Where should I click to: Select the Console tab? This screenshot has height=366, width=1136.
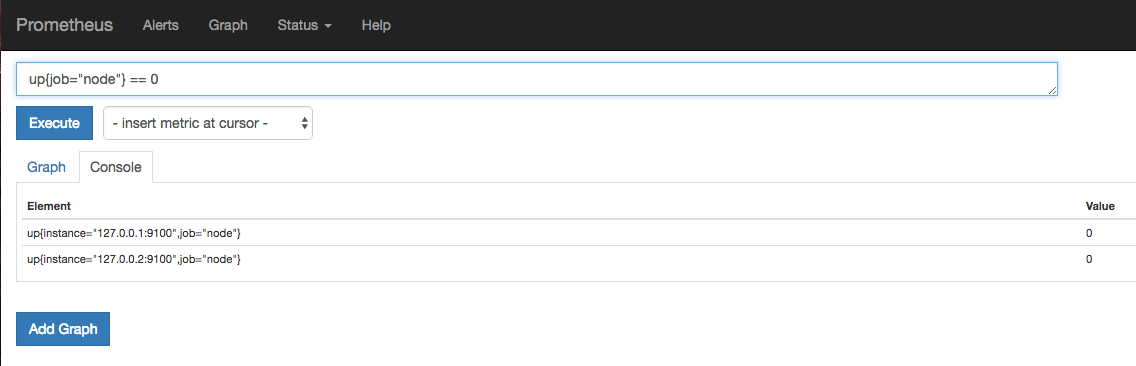[116, 167]
